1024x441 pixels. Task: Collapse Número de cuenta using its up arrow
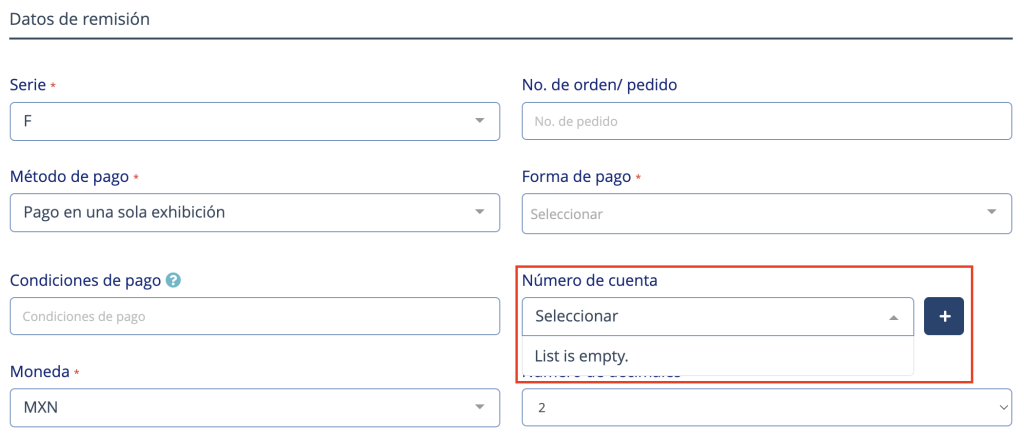[893, 317]
